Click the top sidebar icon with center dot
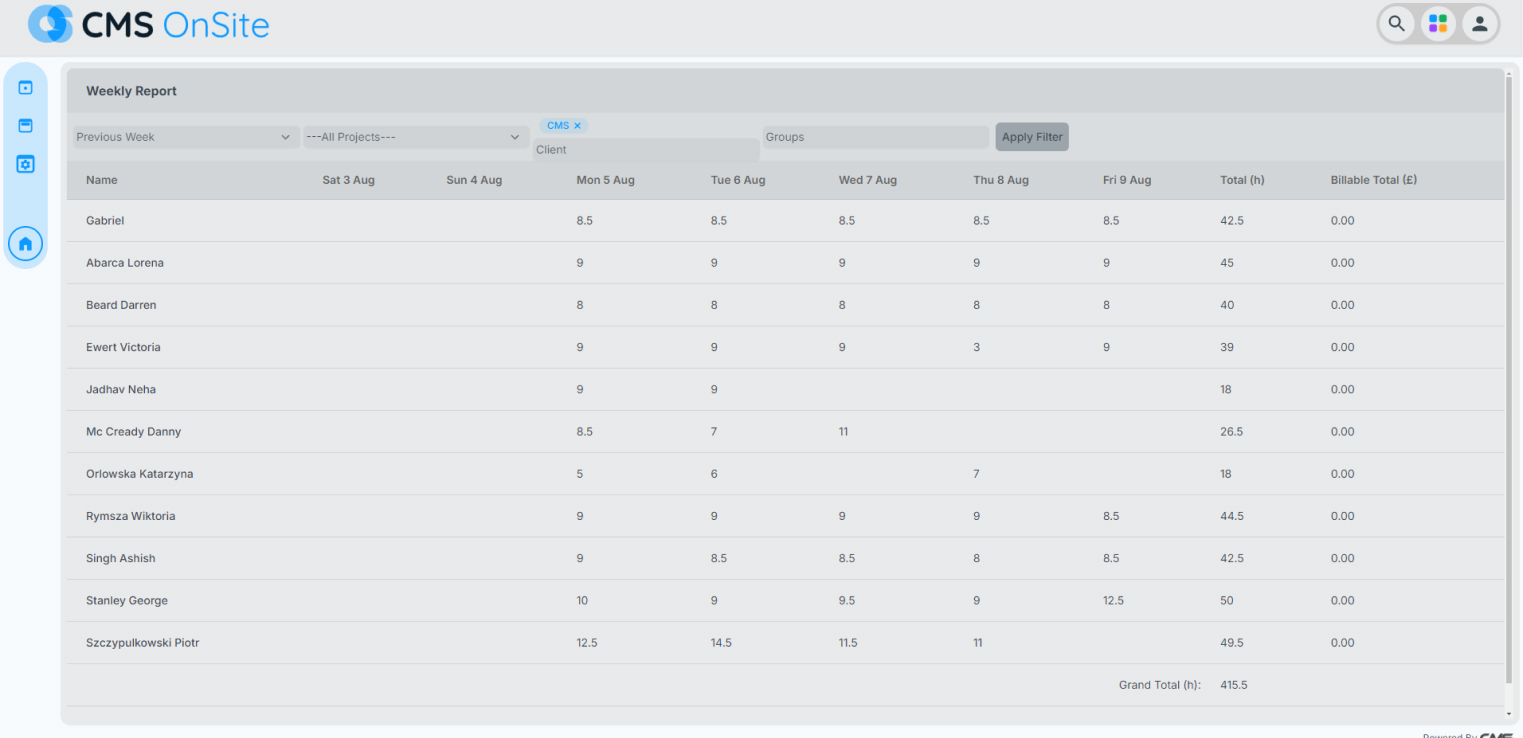The width and height of the screenshot is (1523, 738). 26,88
